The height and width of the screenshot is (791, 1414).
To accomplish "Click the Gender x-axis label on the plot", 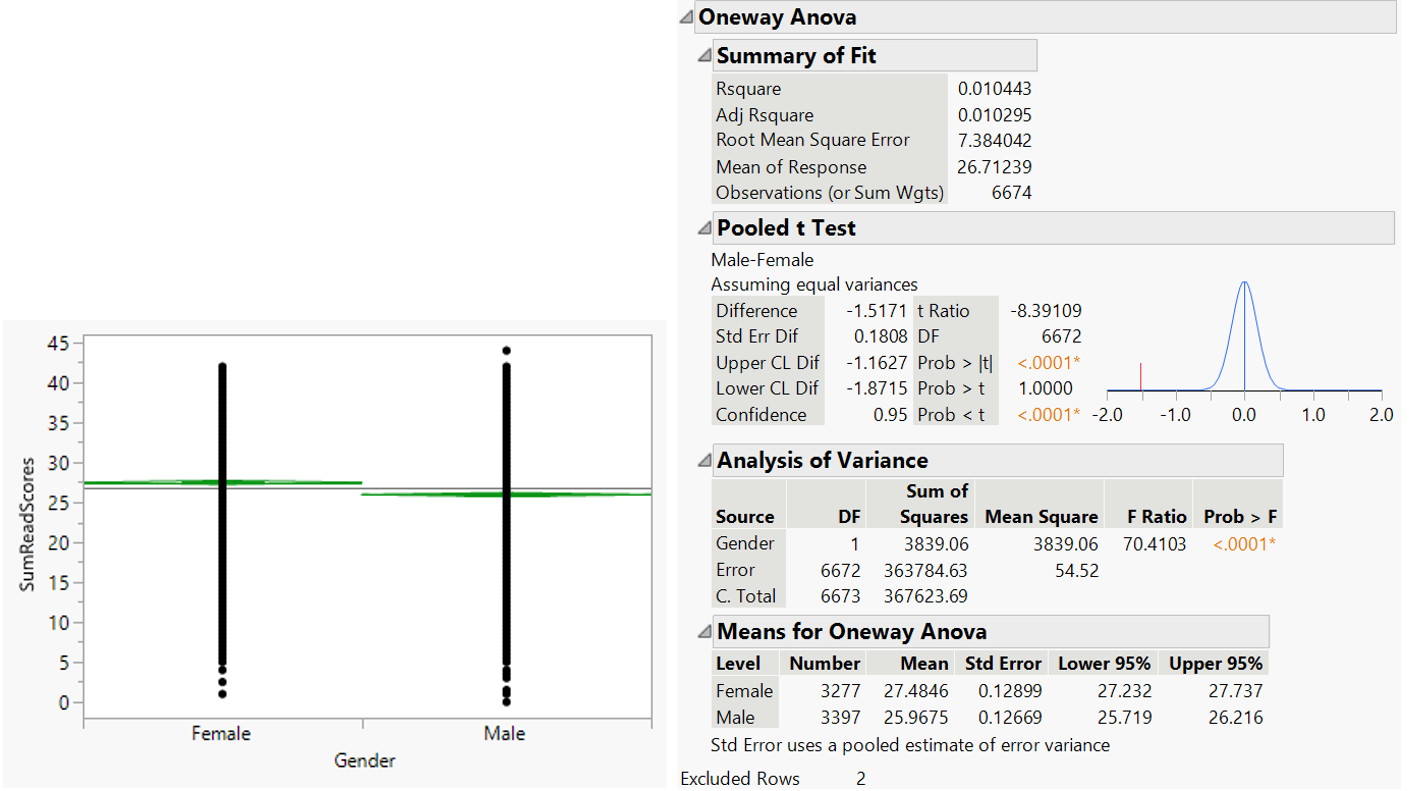I will click(x=365, y=761).
